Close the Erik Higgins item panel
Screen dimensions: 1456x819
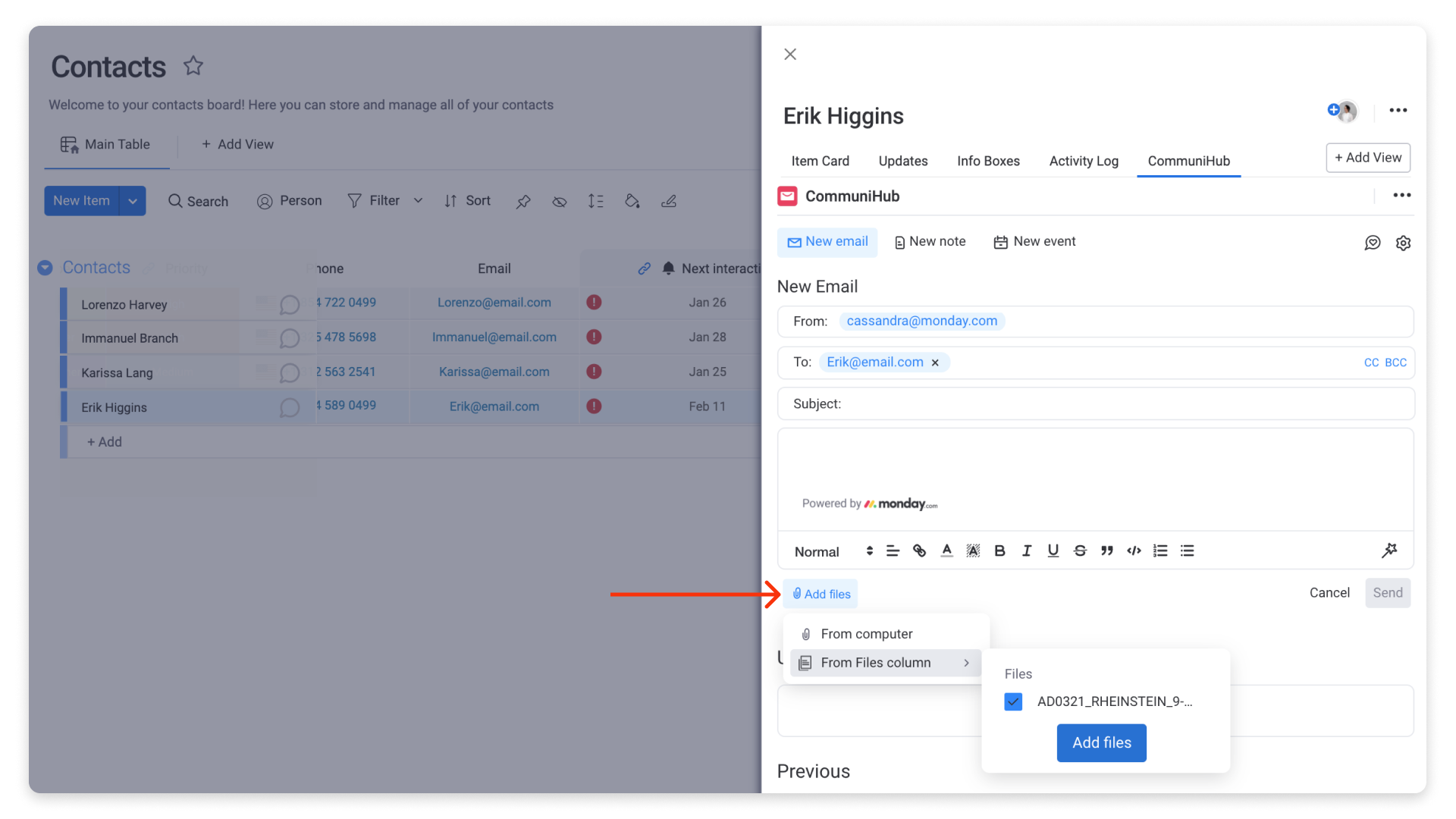[790, 55]
